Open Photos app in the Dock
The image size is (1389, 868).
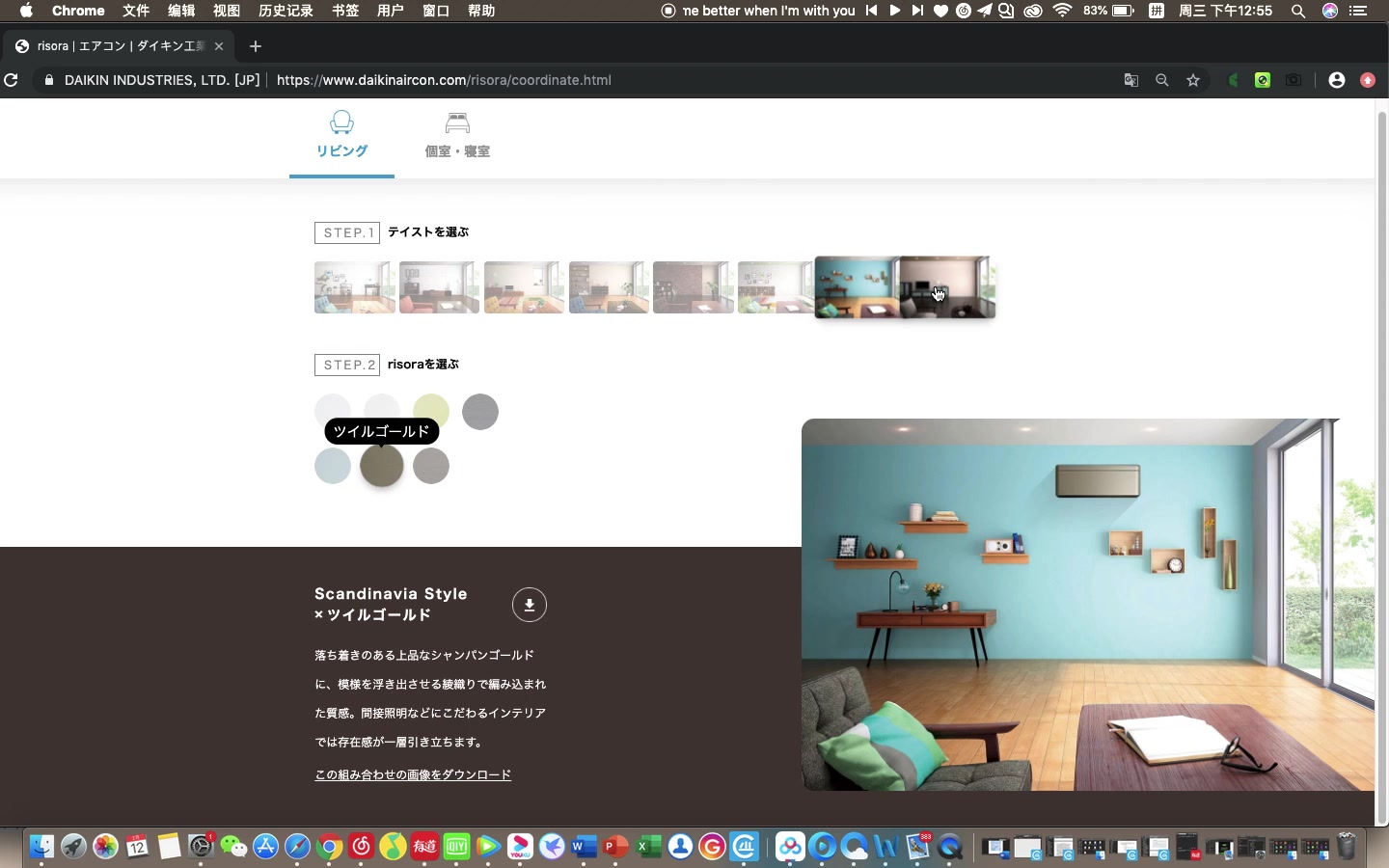tap(105, 847)
